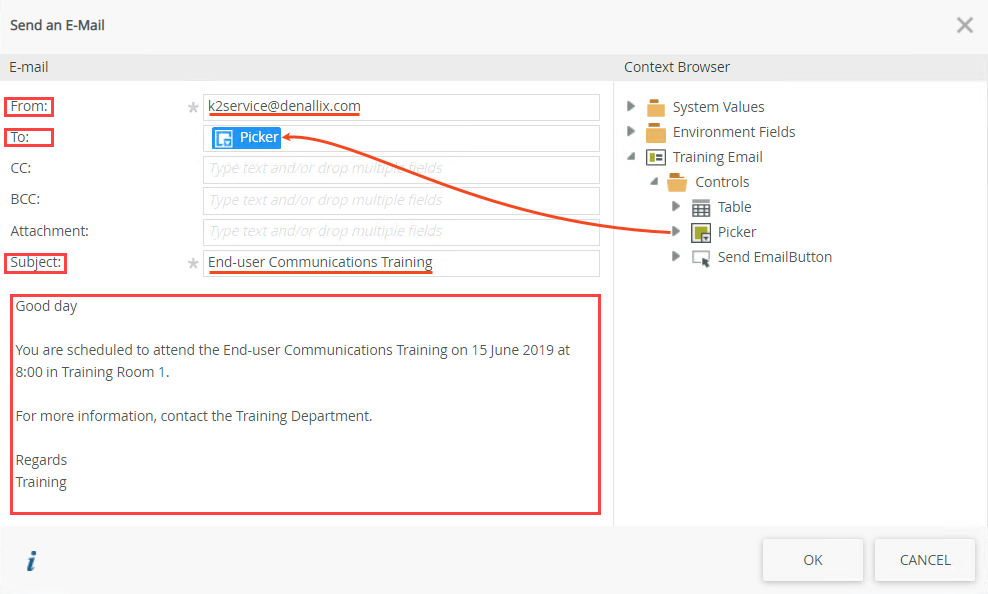Select the Training Email view icon
This screenshot has width=988, height=594.
[x=657, y=156]
